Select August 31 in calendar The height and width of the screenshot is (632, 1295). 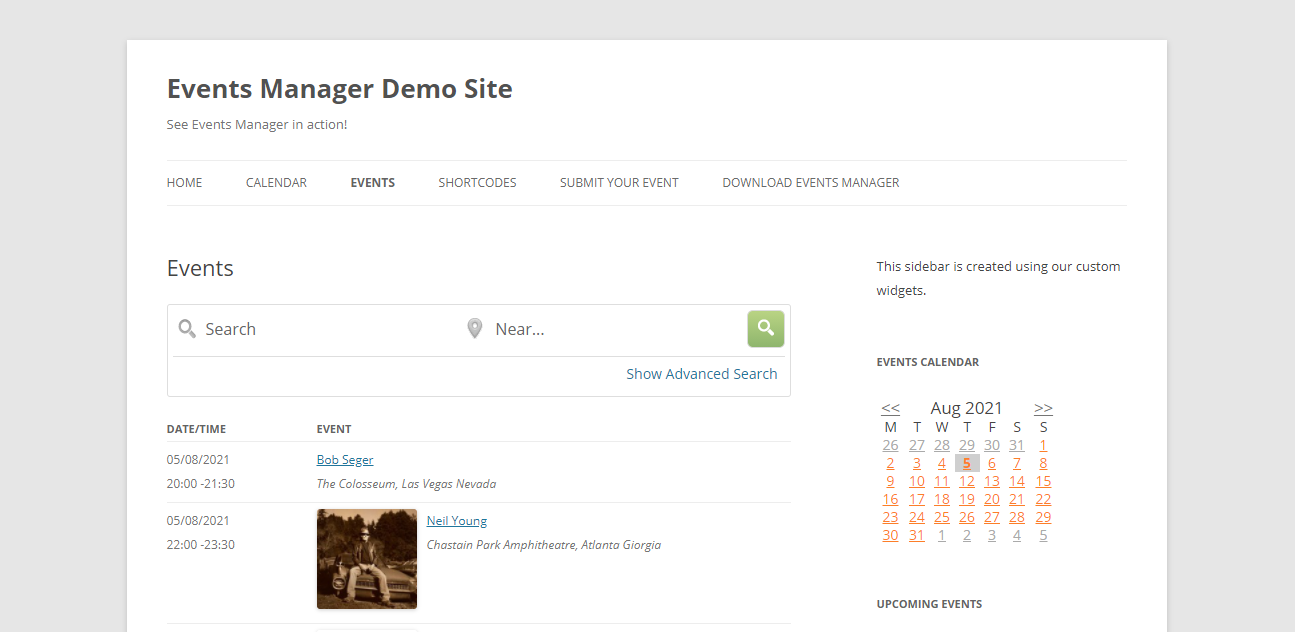(917, 535)
